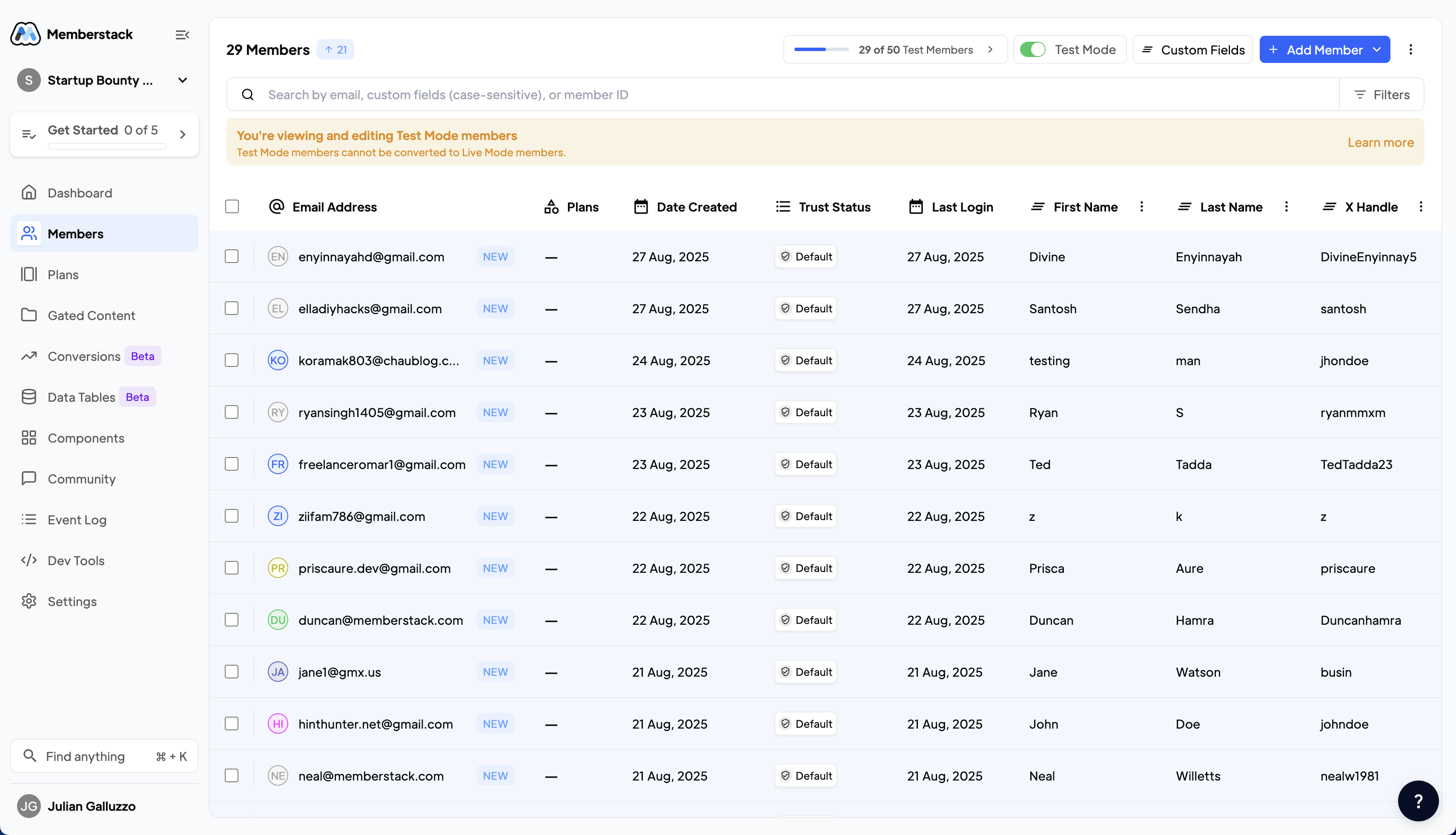Click the search magnifier icon in member search
Image resolution: width=1456 pixels, height=835 pixels.
(x=248, y=94)
